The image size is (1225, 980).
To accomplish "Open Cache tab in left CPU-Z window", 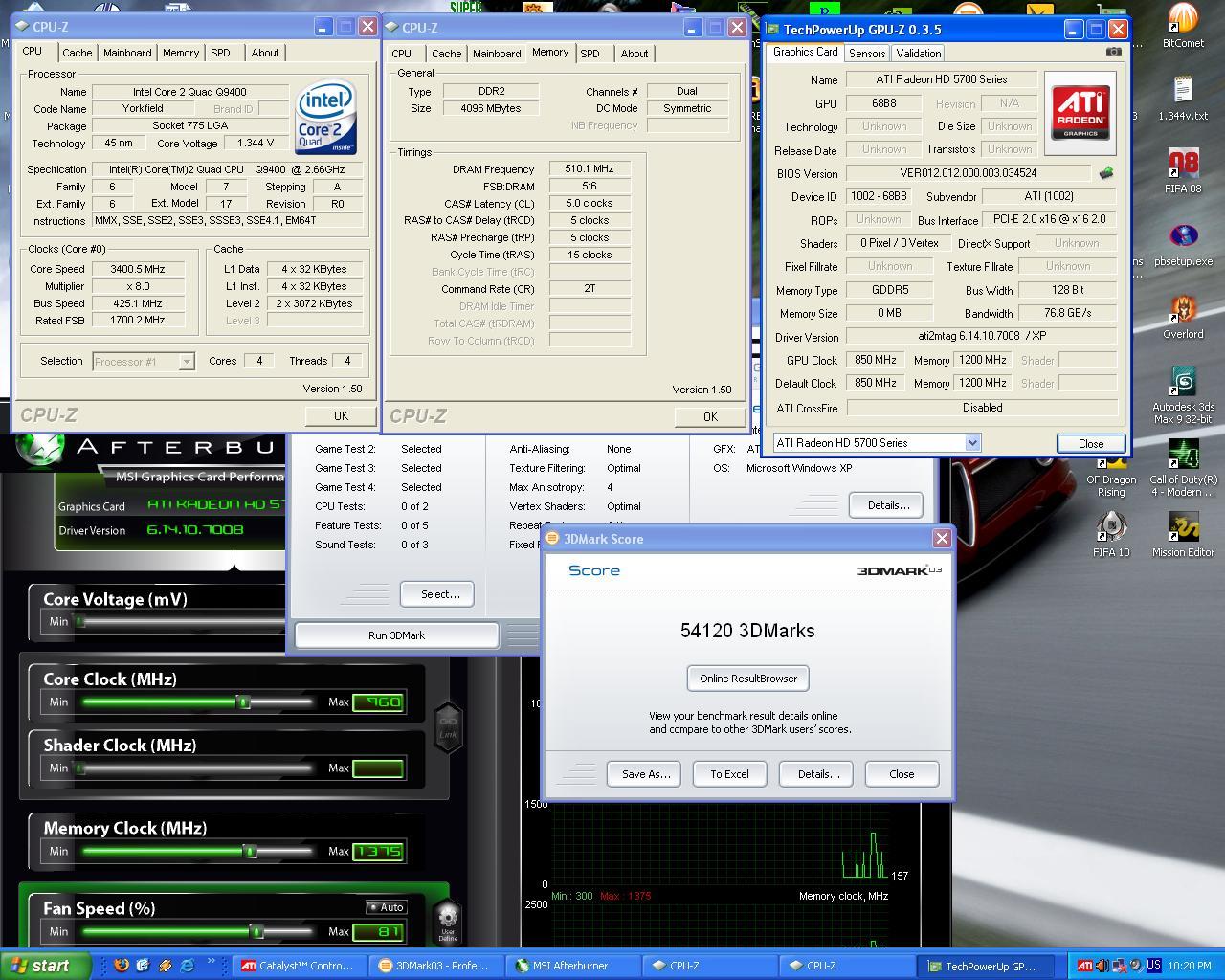I will 78,53.
